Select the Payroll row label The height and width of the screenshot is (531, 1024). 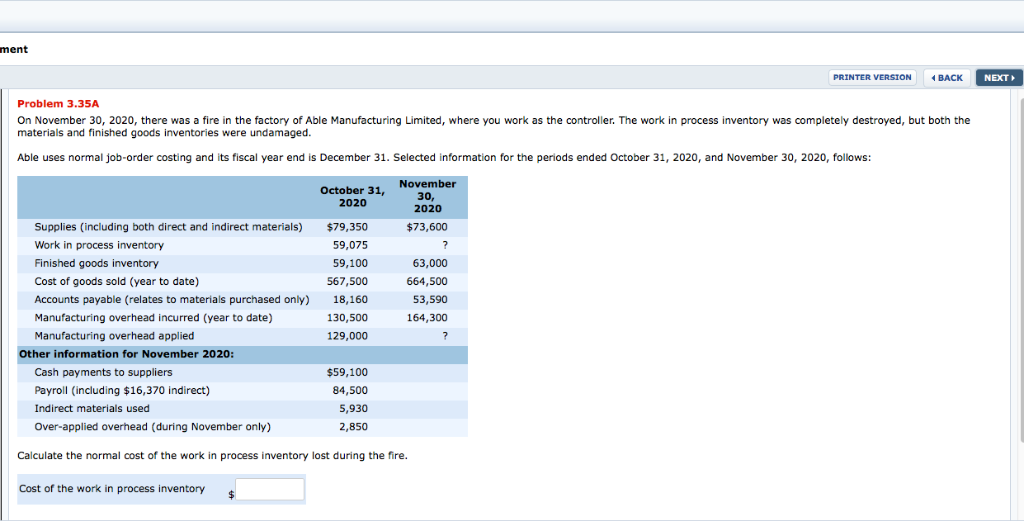click(122, 391)
